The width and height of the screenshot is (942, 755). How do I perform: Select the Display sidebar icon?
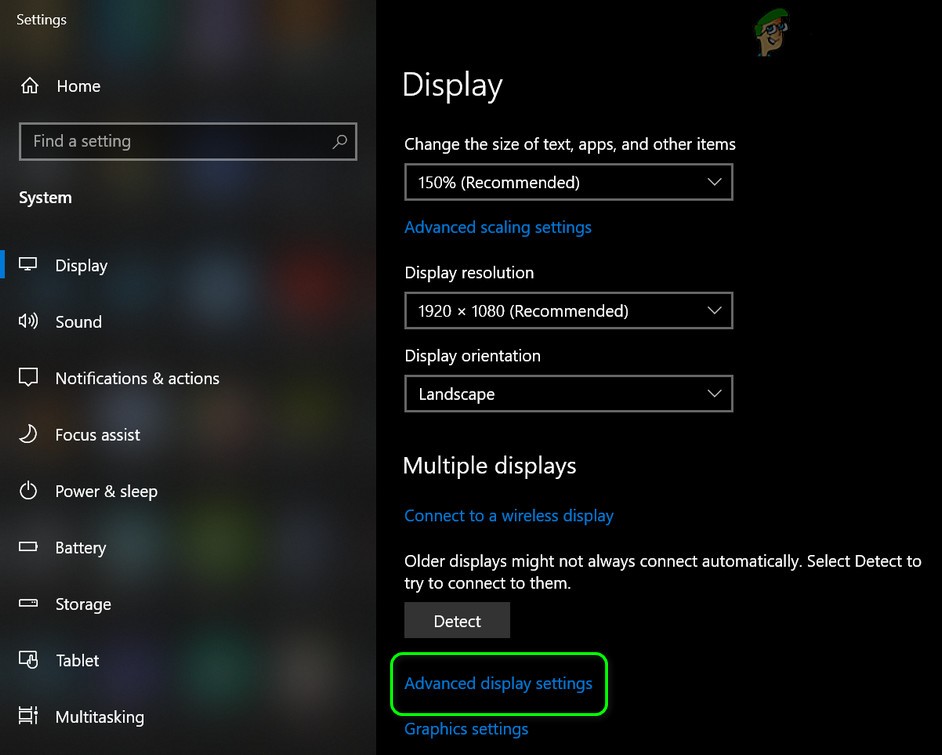click(28, 265)
